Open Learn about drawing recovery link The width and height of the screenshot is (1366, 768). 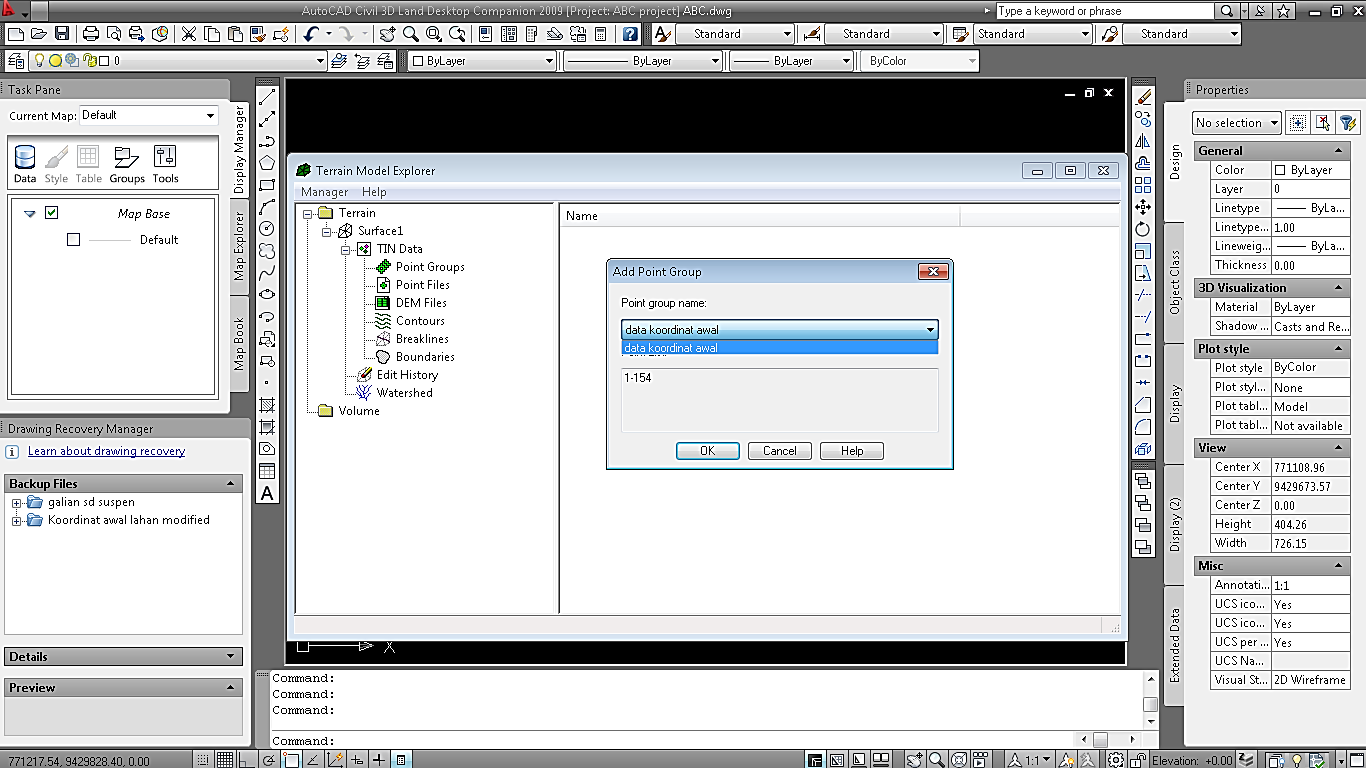pos(106,451)
